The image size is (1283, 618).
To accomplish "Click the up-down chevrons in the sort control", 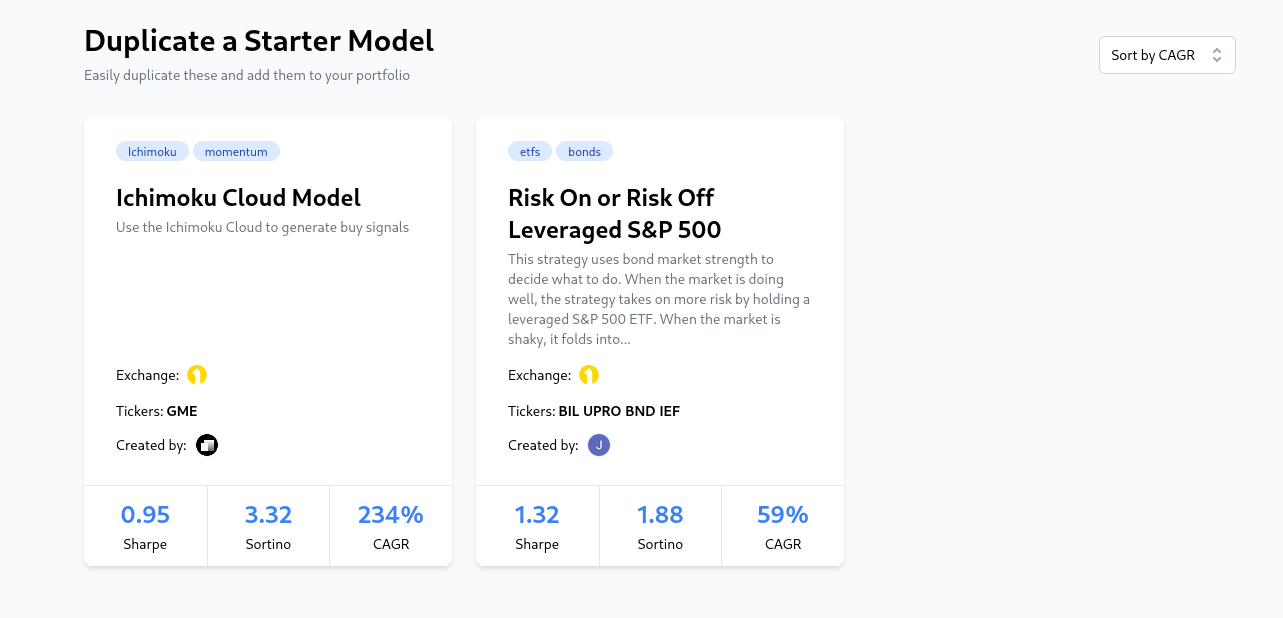I will pyautogui.click(x=1218, y=55).
